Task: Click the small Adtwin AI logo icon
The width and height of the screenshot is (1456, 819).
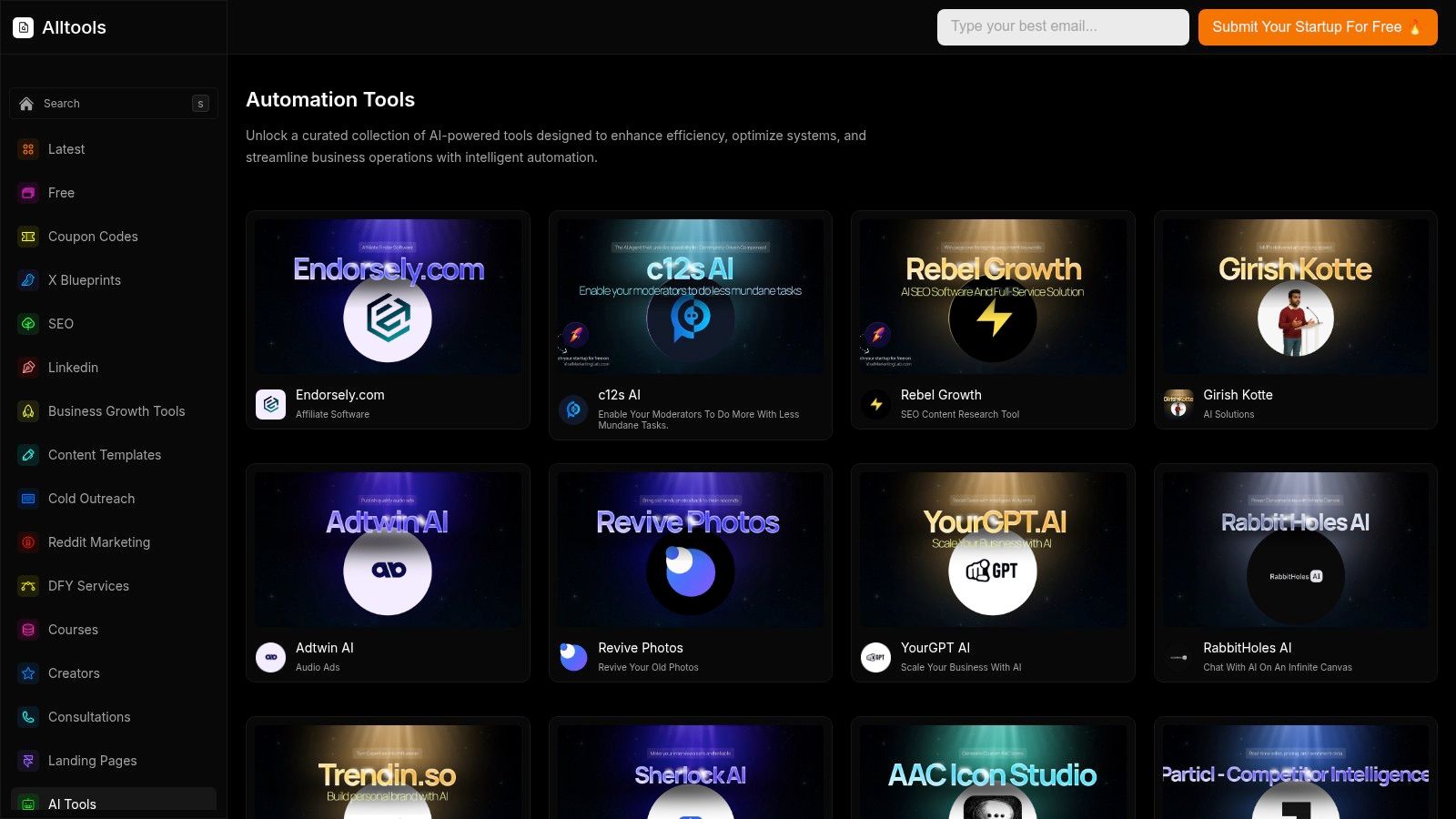Action: coord(270,657)
